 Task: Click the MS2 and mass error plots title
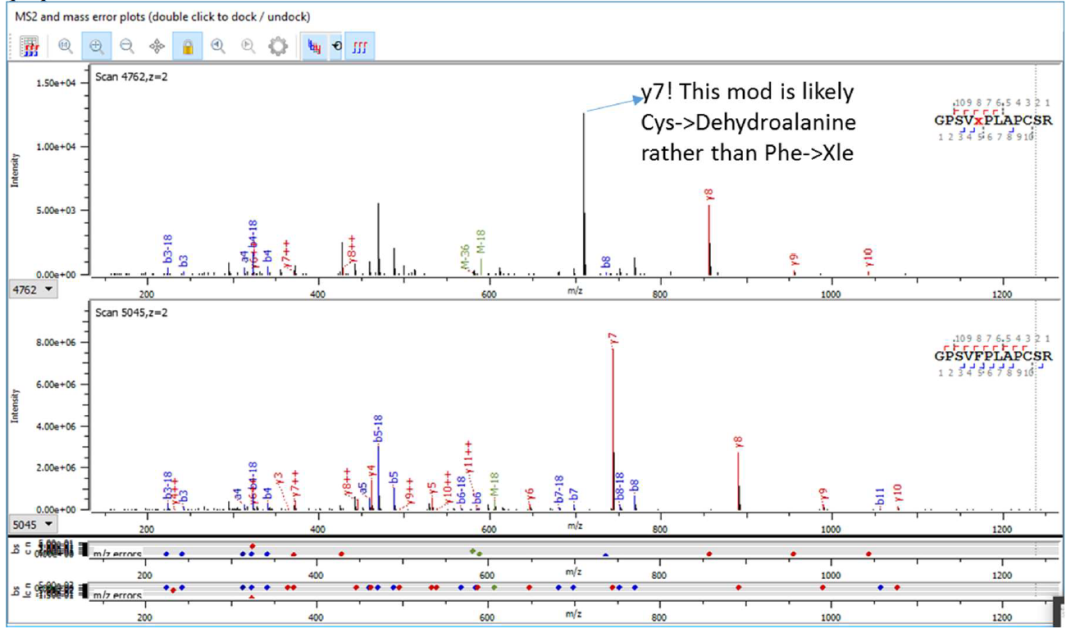coord(163,17)
